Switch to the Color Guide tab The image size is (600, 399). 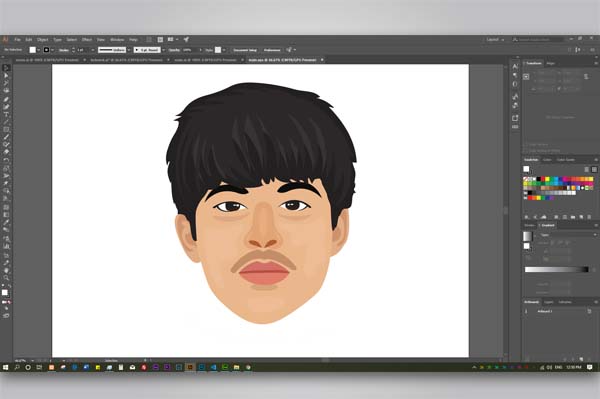pos(566,160)
